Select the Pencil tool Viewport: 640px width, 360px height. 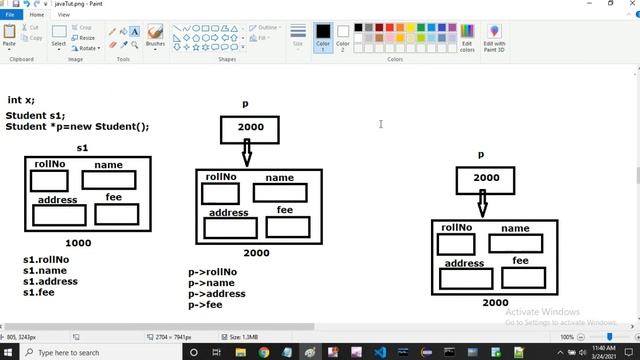coord(113,31)
